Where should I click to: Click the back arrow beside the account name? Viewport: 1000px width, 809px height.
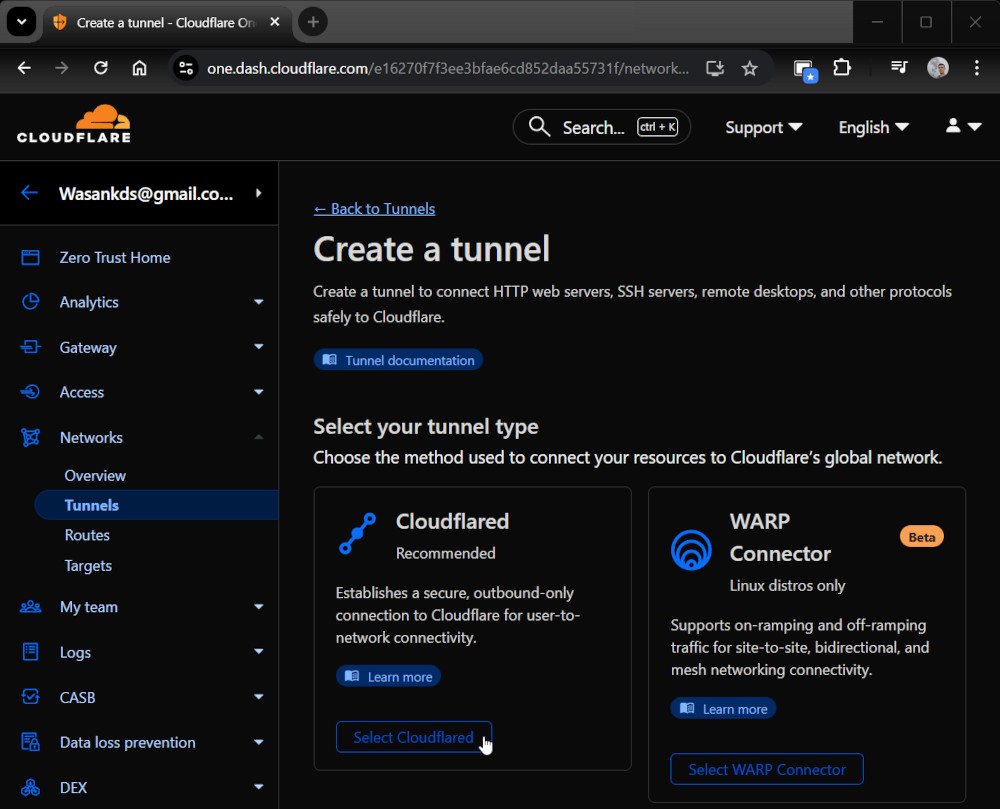(29, 193)
